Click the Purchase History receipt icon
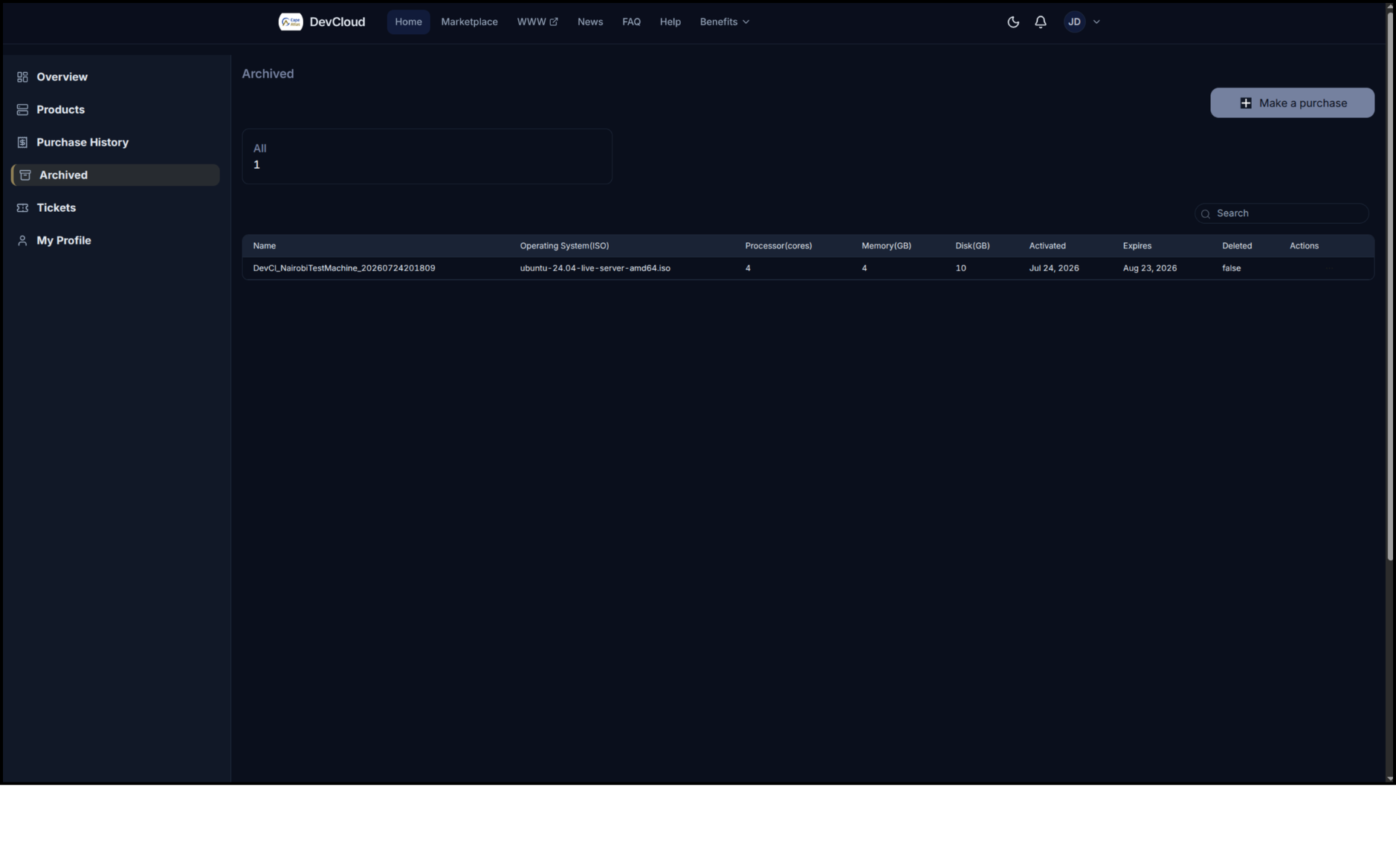The height and width of the screenshot is (868, 1396). click(x=22, y=142)
